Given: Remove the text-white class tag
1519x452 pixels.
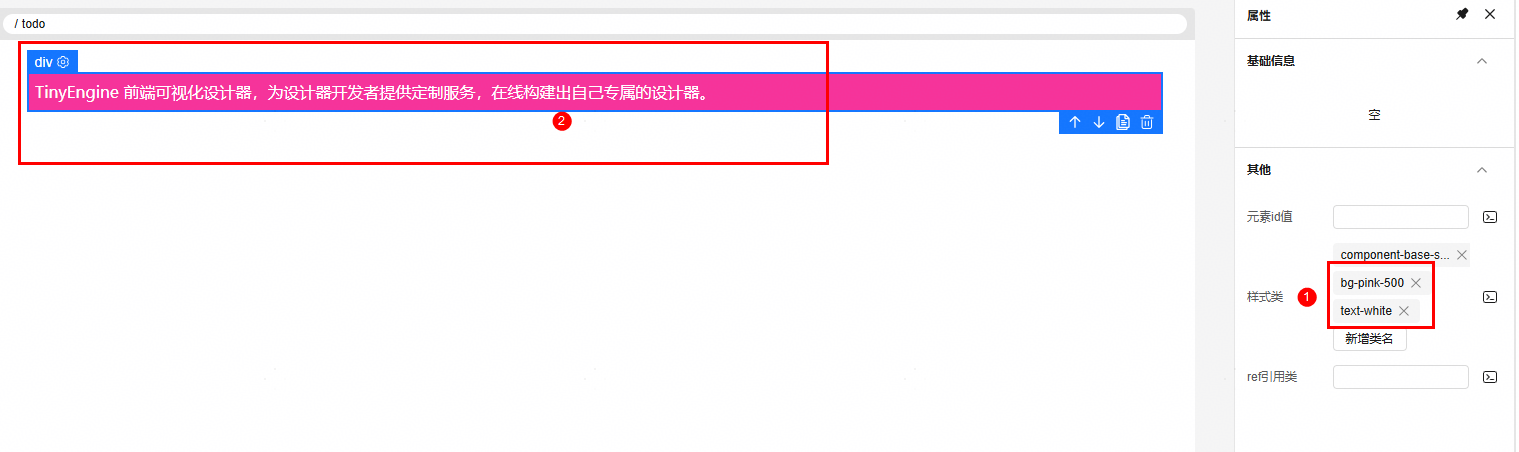Looking at the screenshot, I should pyautogui.click(x=1404, y=311).
